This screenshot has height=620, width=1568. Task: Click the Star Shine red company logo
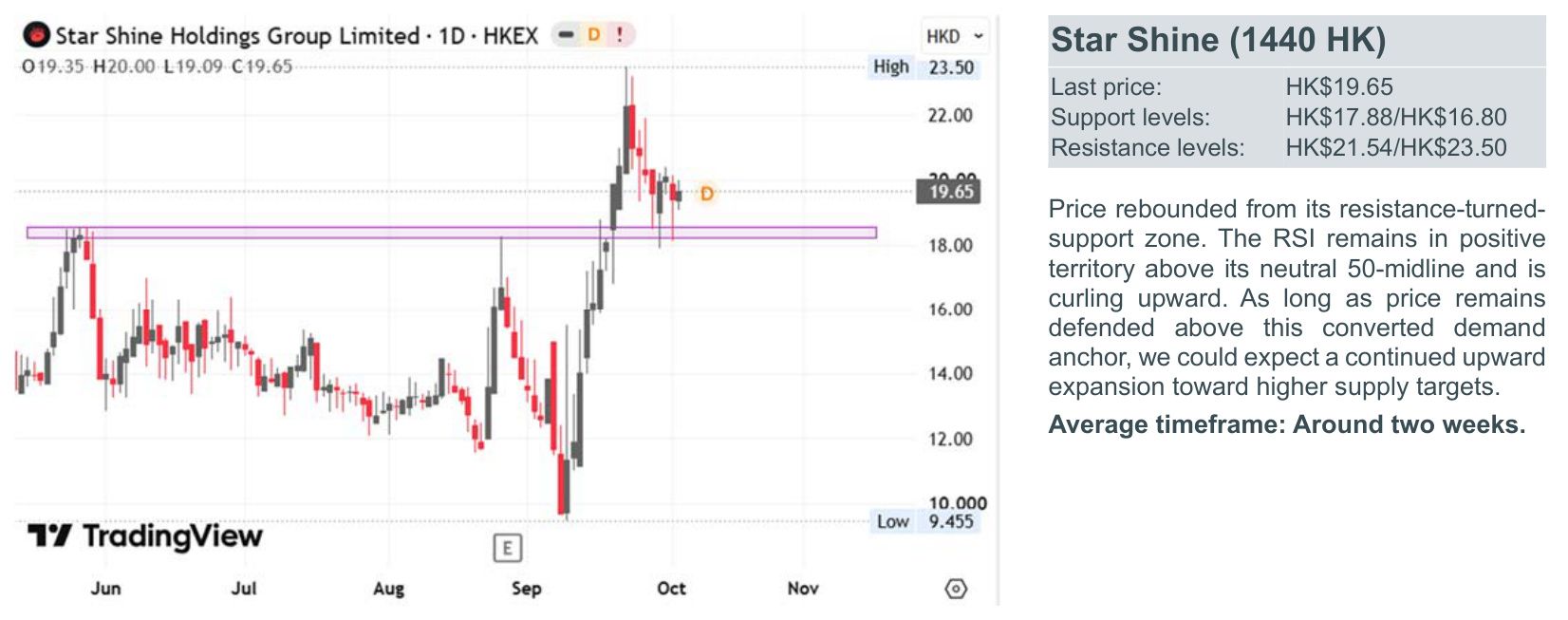(x=36, y=36)
